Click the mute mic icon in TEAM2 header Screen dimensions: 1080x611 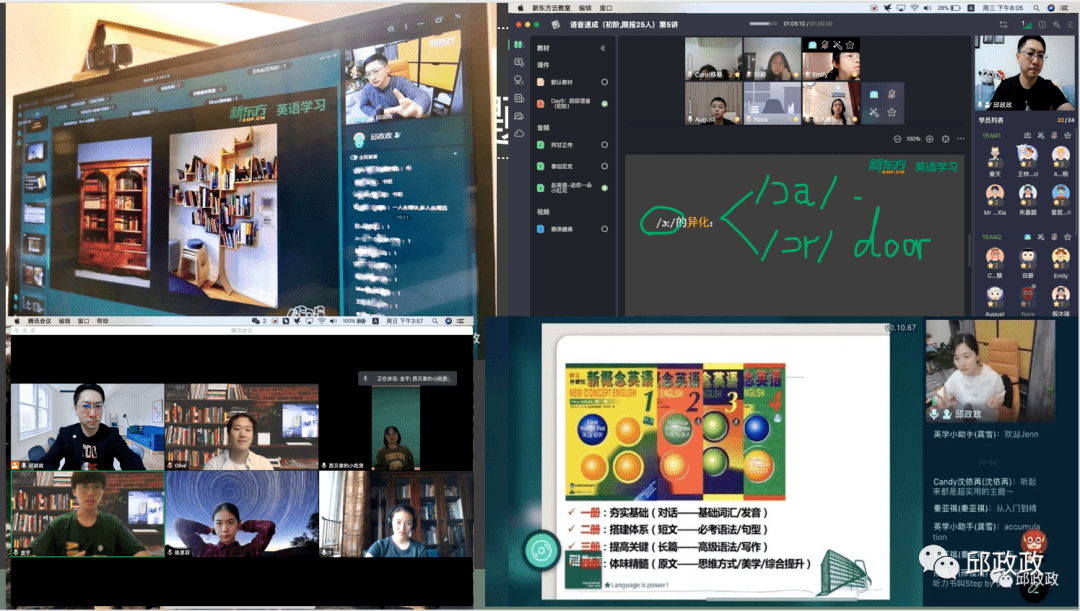click(1054, 237)
